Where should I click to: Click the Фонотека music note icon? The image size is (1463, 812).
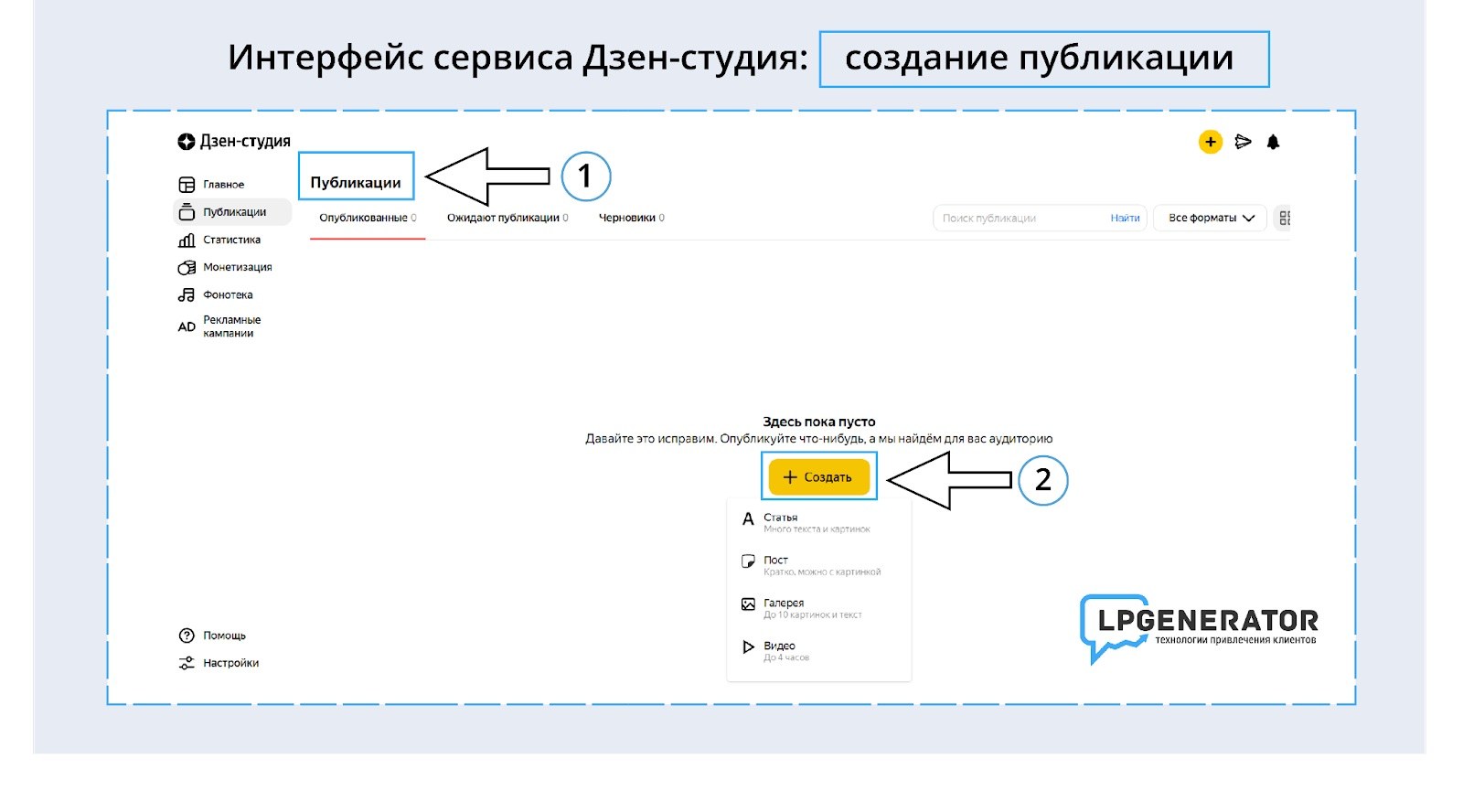point(187,294)
